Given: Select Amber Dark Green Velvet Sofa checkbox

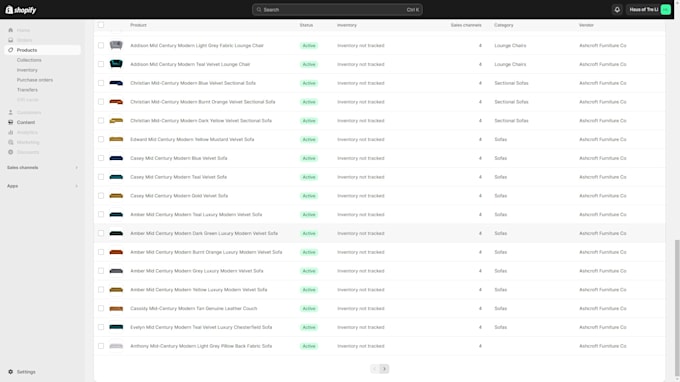Looking at the screenshot, I should (x=101, y=233).
